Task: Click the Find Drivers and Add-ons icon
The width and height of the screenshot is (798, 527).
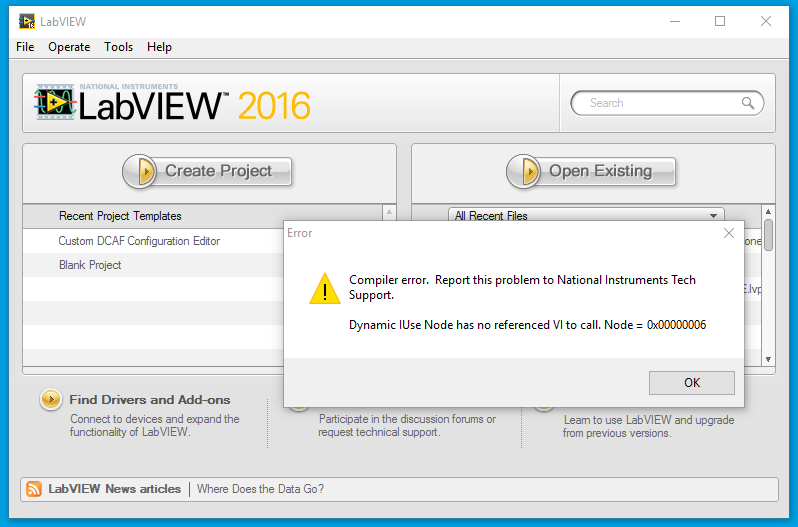Action: tap(51, 400)
